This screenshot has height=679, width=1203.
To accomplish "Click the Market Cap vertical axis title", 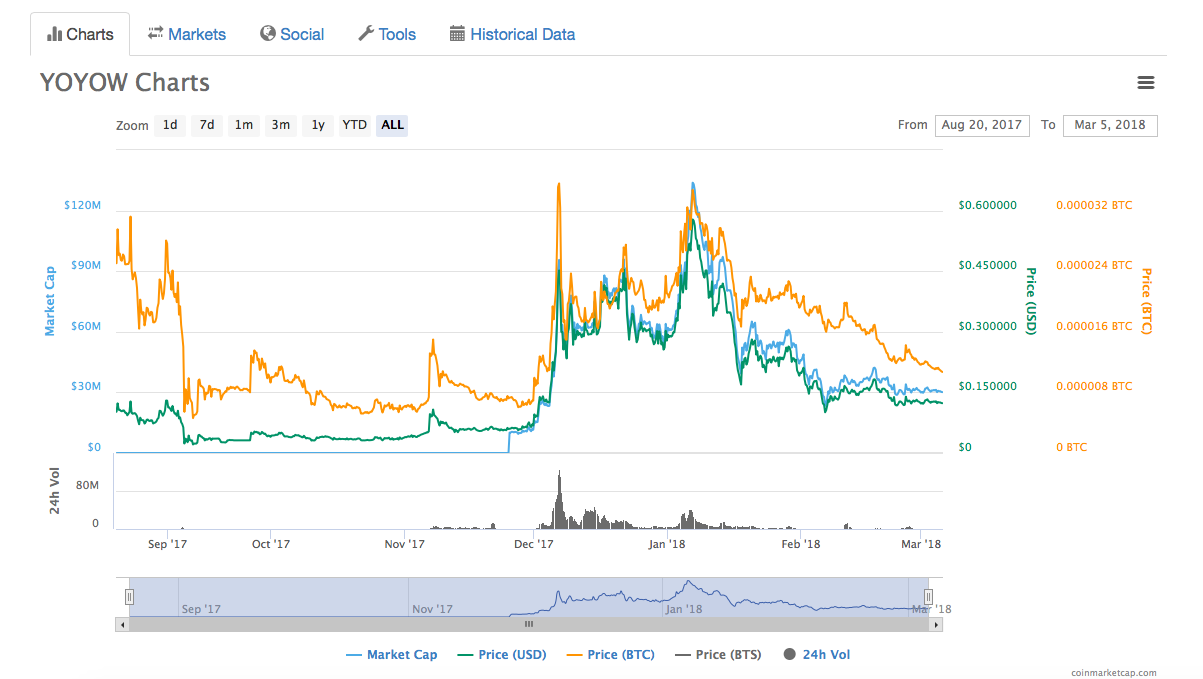I will point(50,300).
